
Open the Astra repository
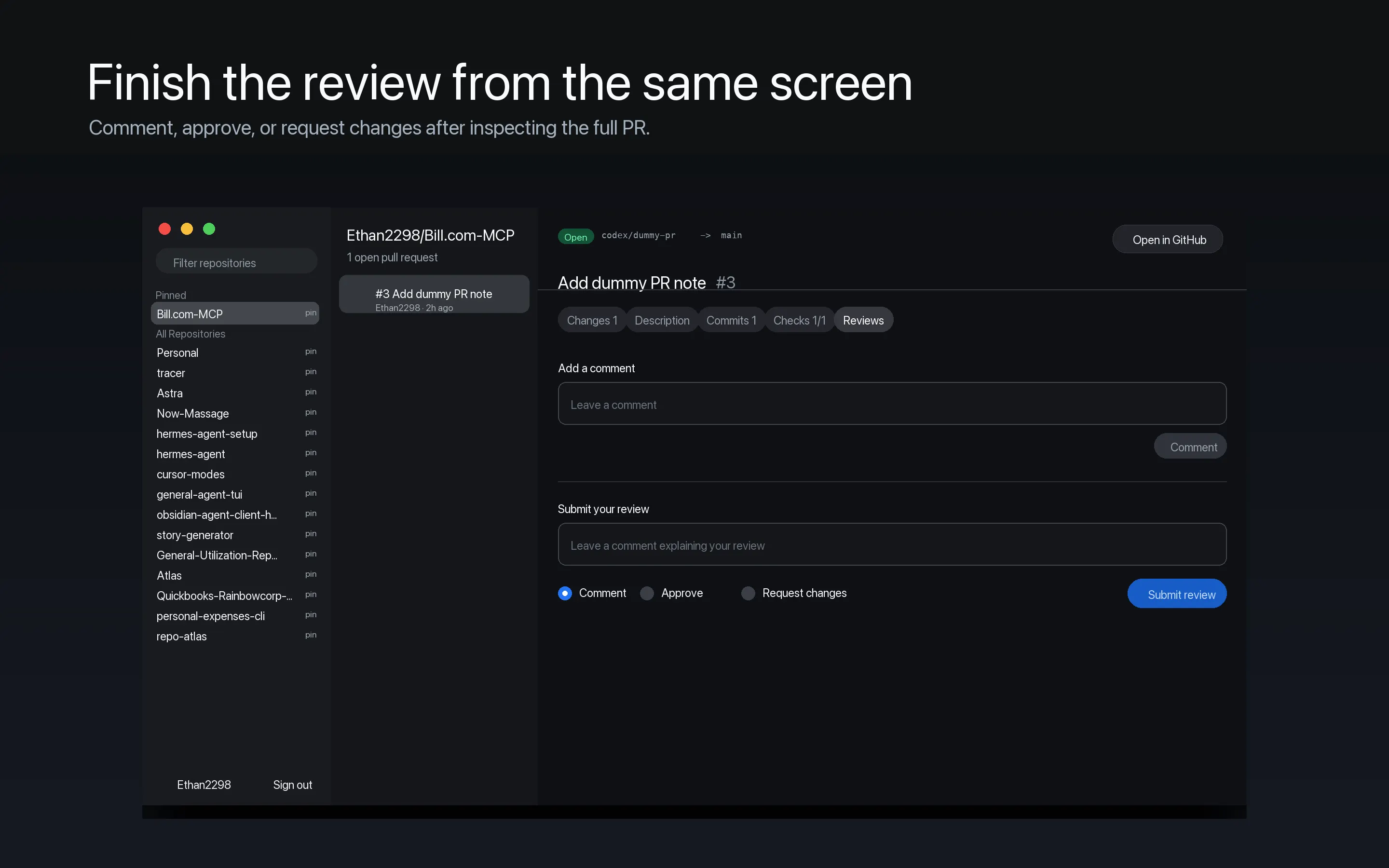(235, 393)
